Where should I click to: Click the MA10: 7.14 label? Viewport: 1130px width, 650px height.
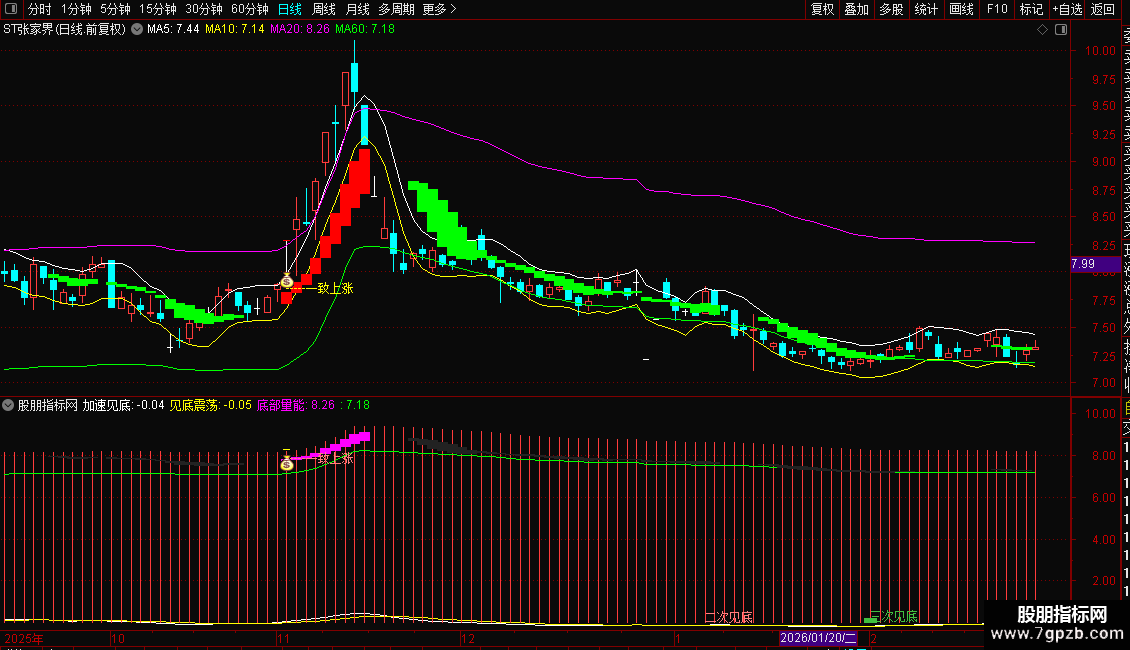click(x=235, y=30)
